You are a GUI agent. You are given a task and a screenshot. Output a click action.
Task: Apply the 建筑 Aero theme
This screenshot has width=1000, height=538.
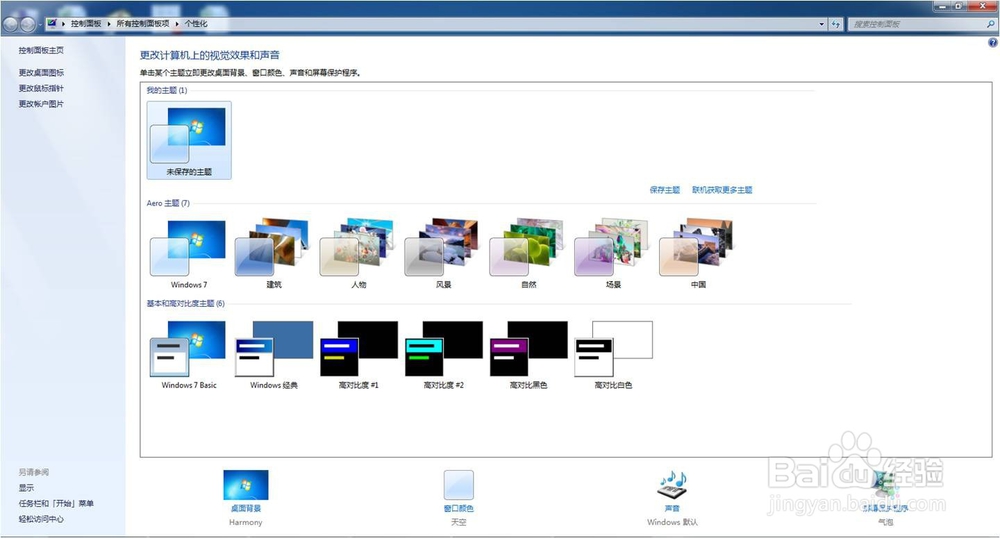coord(274,253)
